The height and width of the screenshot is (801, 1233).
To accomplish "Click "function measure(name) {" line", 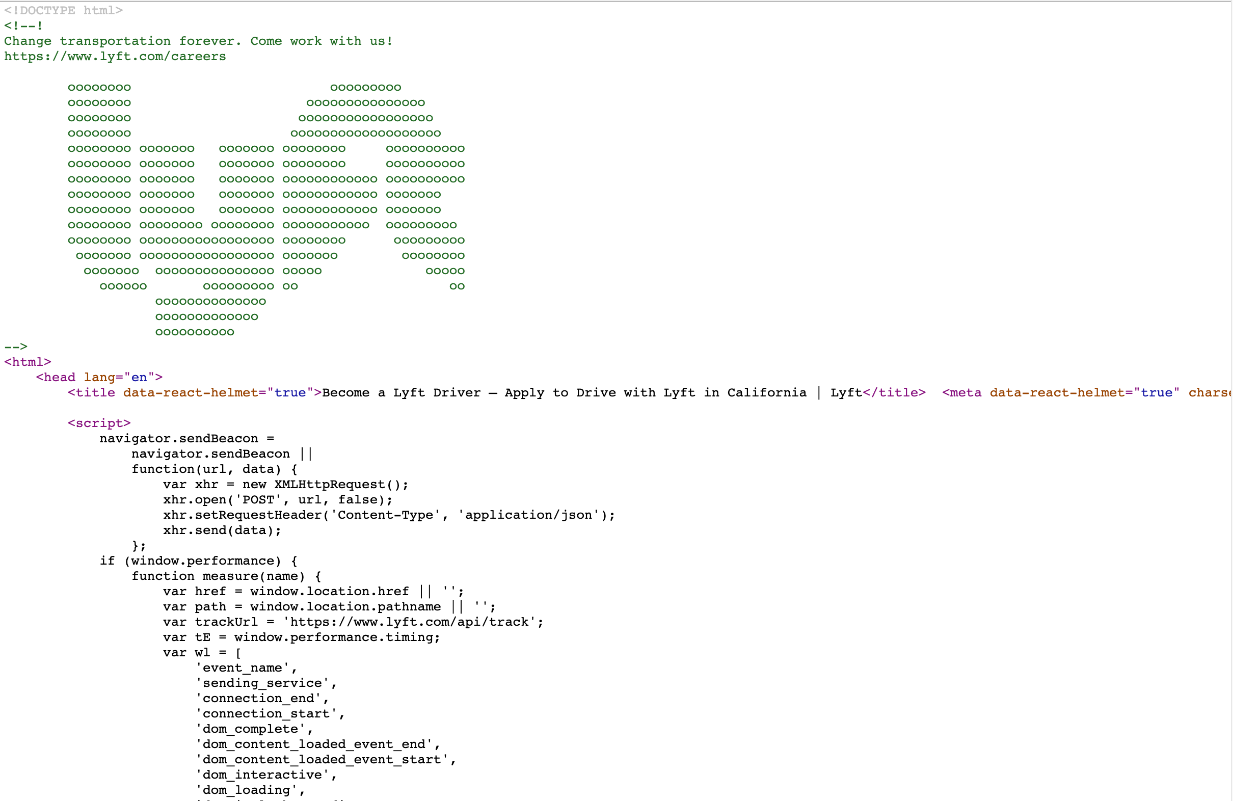I will pos(227,576).
